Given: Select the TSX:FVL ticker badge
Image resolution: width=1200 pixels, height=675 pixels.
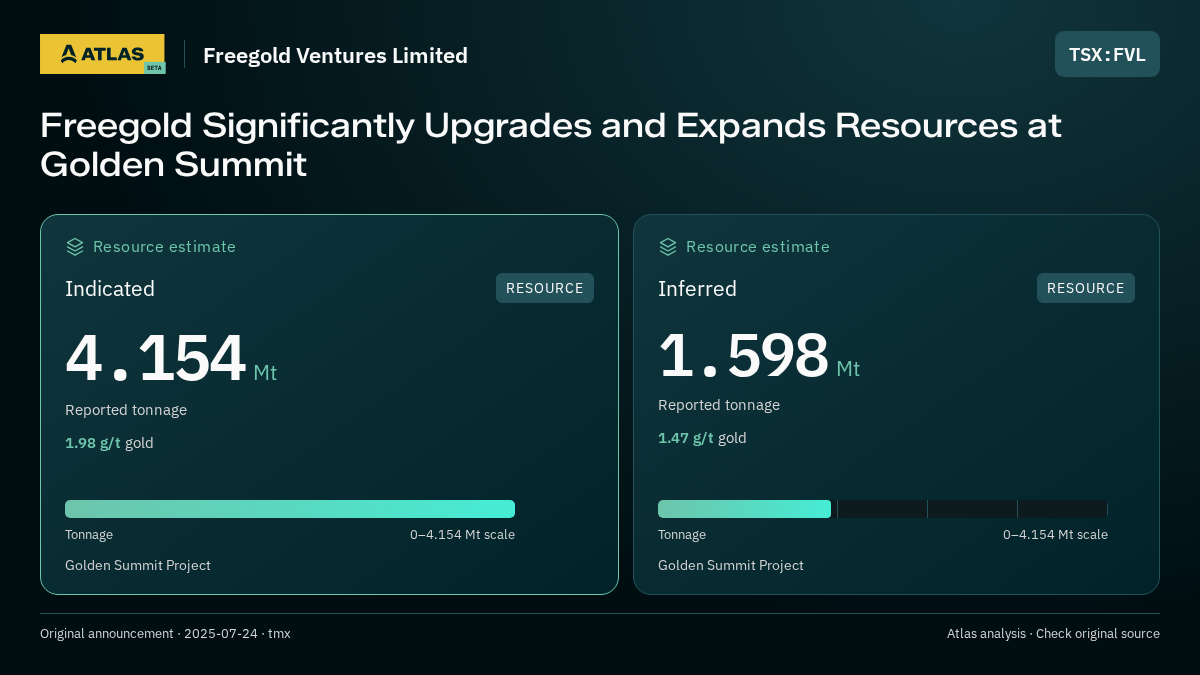Looking at the screenshot, I should tap(1107, 54).
